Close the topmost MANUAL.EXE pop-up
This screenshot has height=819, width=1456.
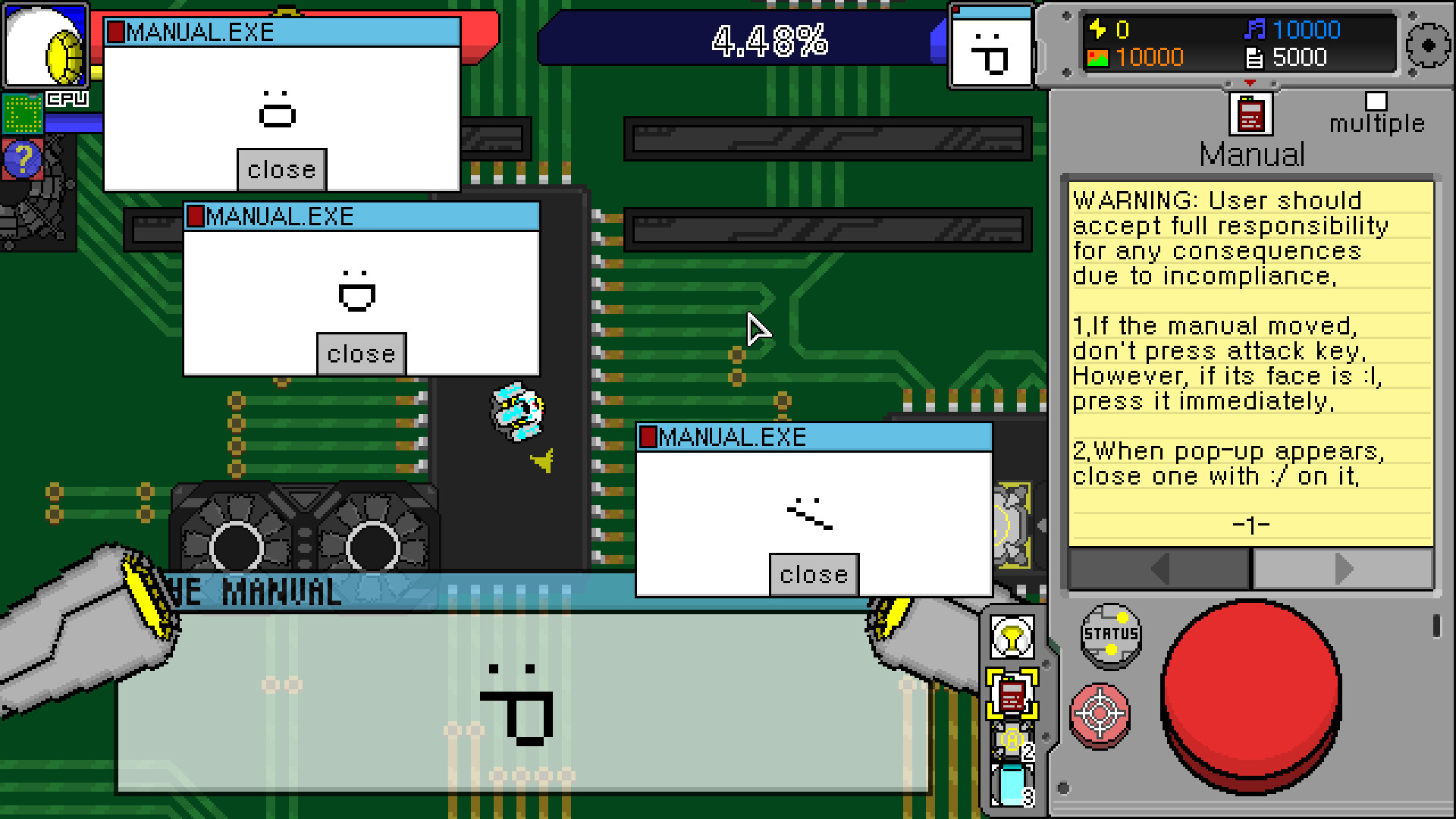(x=281, y=169)
